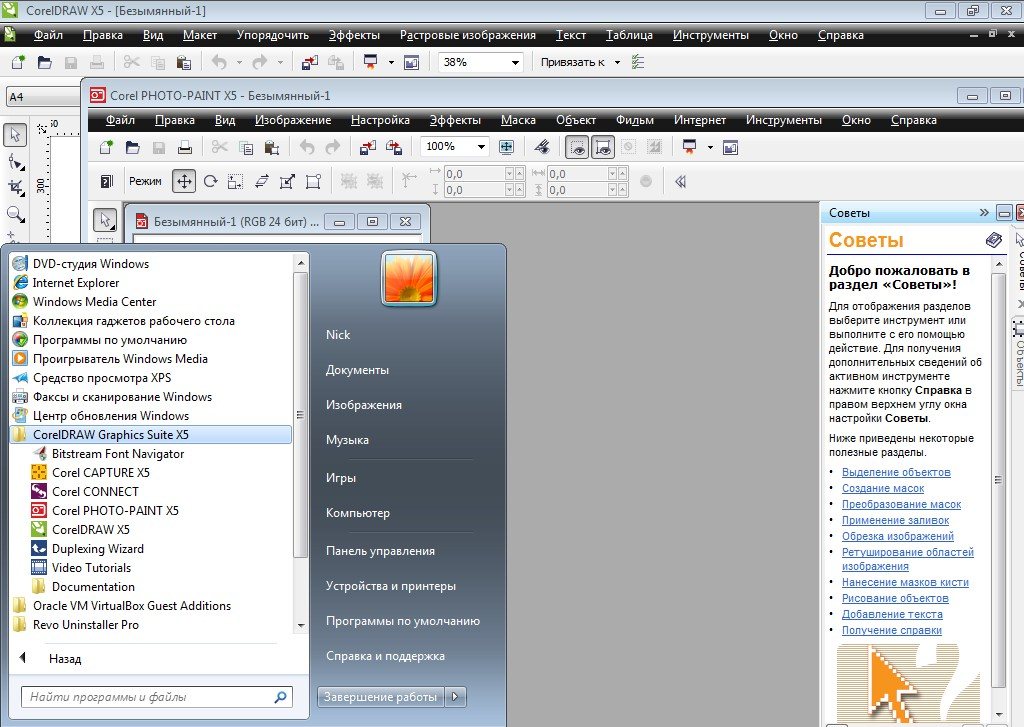Toggle the object marquee visibility eye button
Image resolution: width=1024 pixels, height=727 pixels.
tap(602, 147)
